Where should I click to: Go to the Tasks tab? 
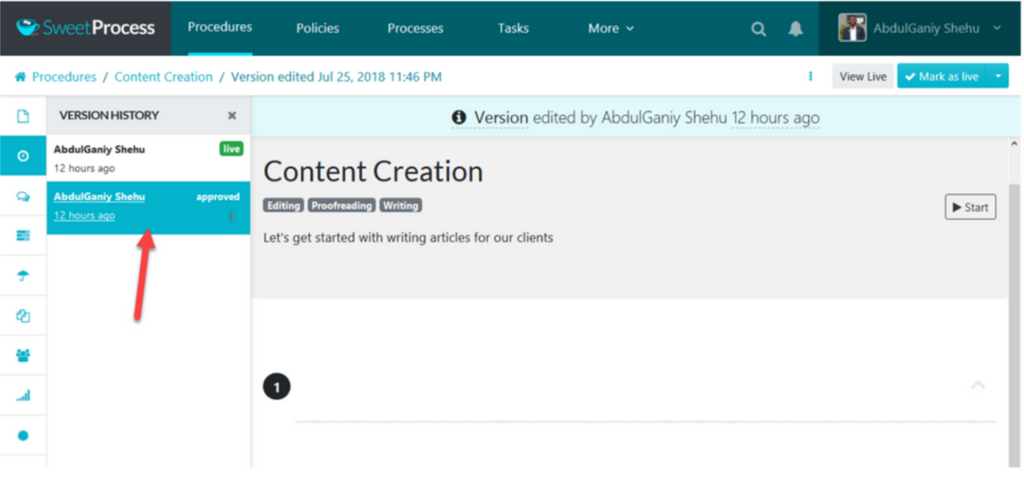[513, 28]
